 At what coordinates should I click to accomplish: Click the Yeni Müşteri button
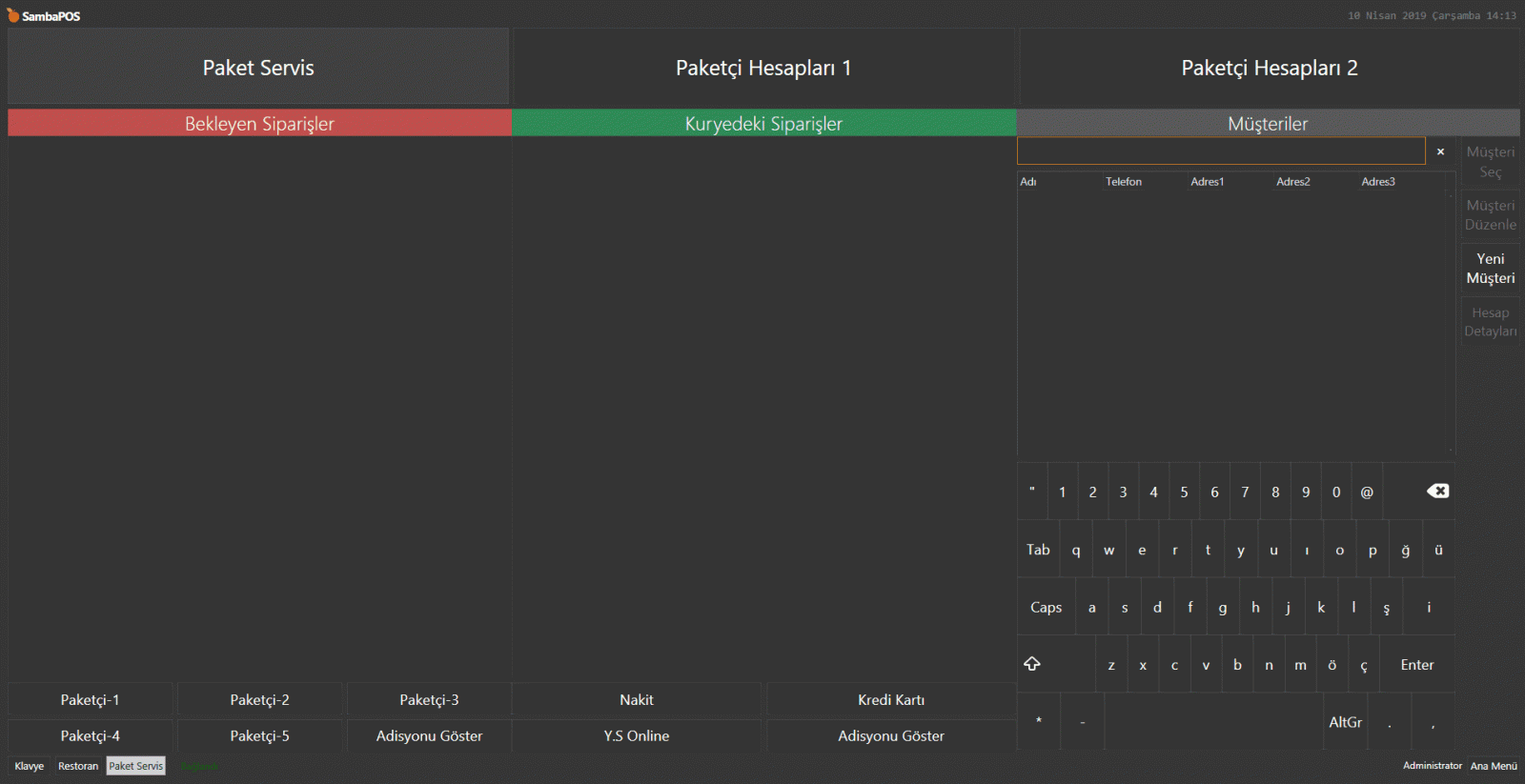(x=1490, y=269)
